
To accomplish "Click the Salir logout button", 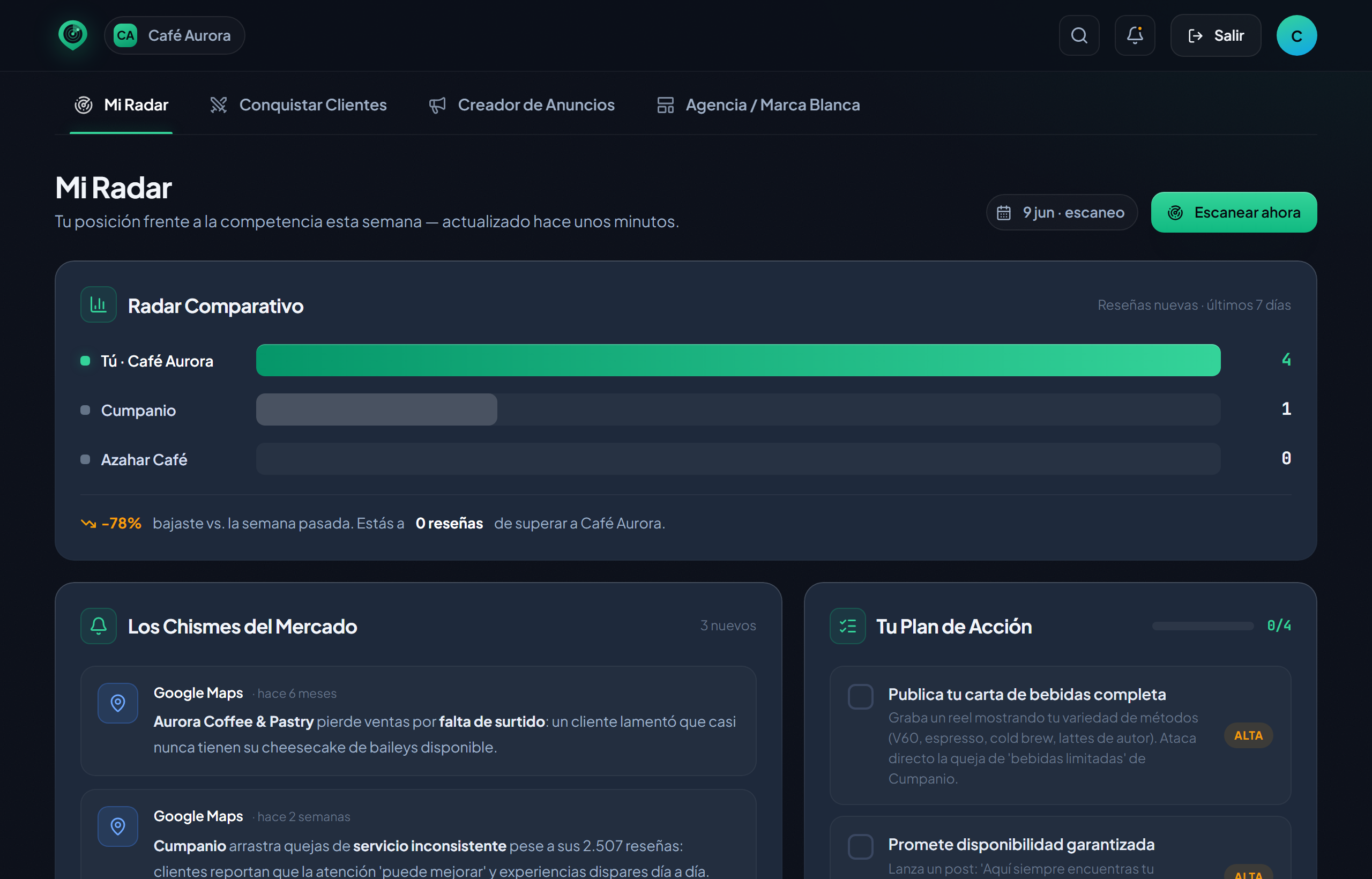I will pyautogui.click(x=1216, y=35).
